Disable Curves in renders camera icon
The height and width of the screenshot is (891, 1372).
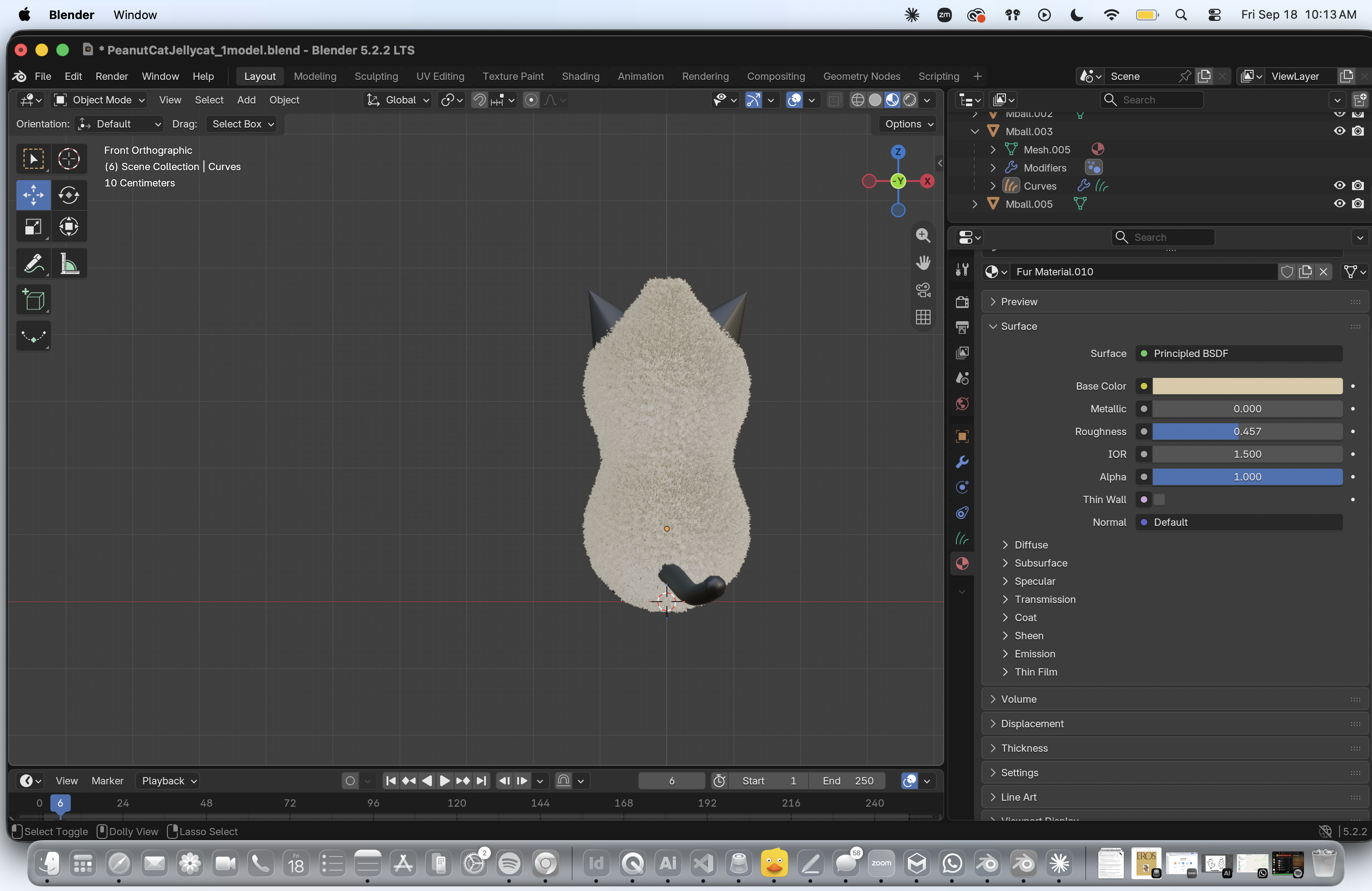pyautogui.click(x=1358, y=186)
